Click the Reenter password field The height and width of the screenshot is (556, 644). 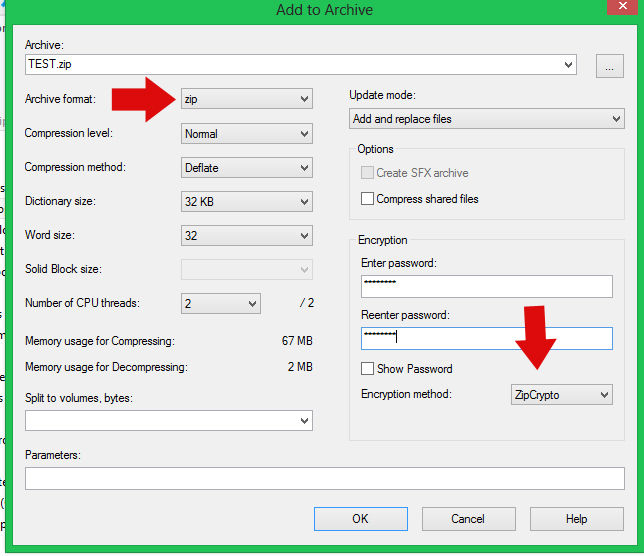tap(486, 338)
